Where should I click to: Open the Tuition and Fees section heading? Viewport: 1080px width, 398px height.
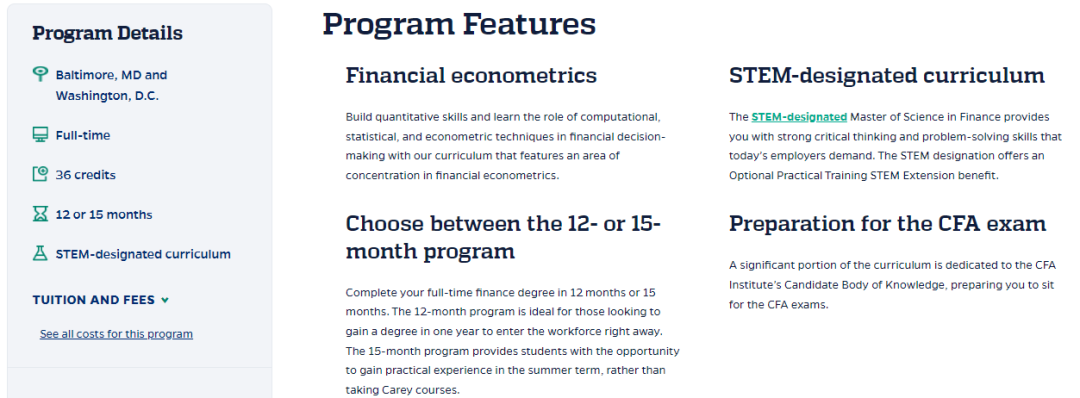coord(94,300)
